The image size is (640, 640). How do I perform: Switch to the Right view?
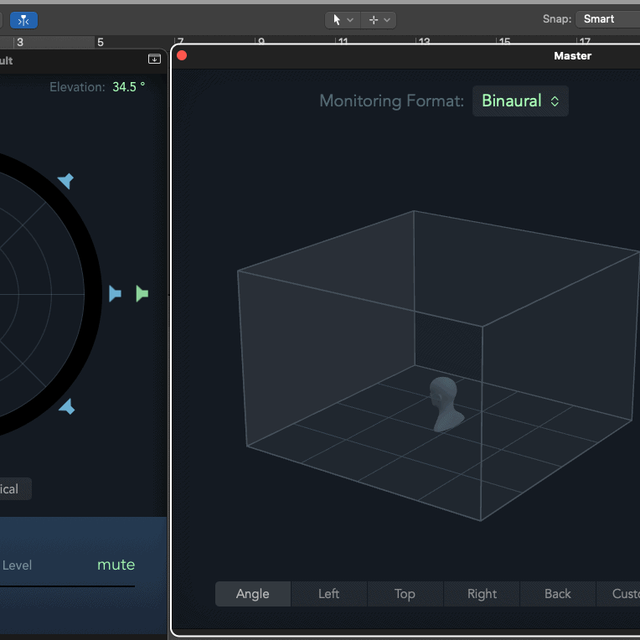(482, 594)
